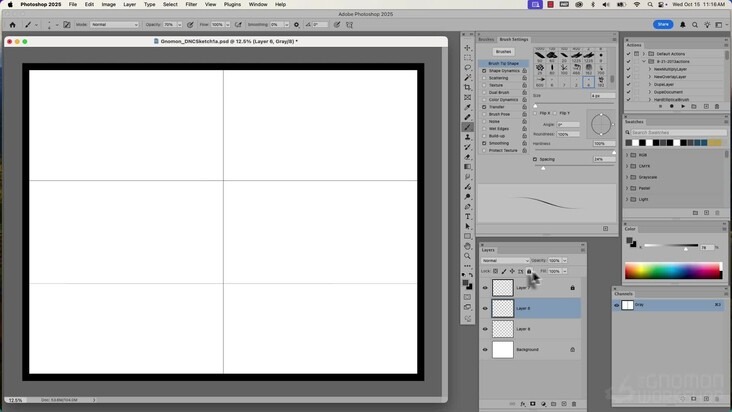Click the lock all icon in Layers
The image size is (732, 412).
point(529,271)
